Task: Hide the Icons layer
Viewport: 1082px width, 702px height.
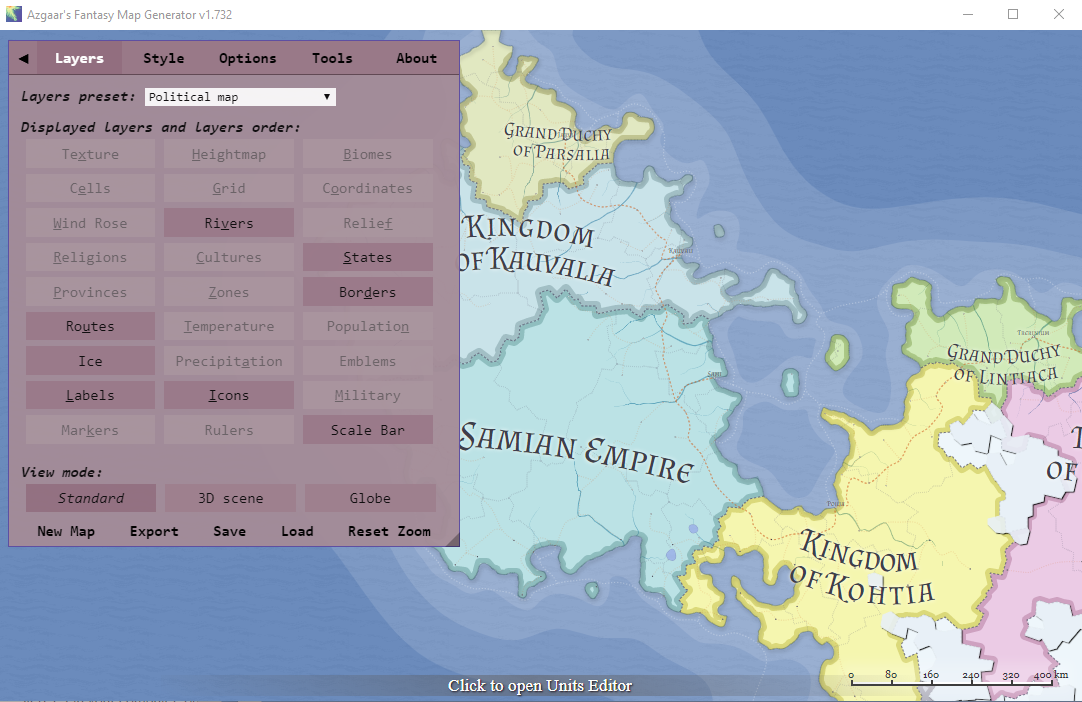Action: [x=228, y=396]
